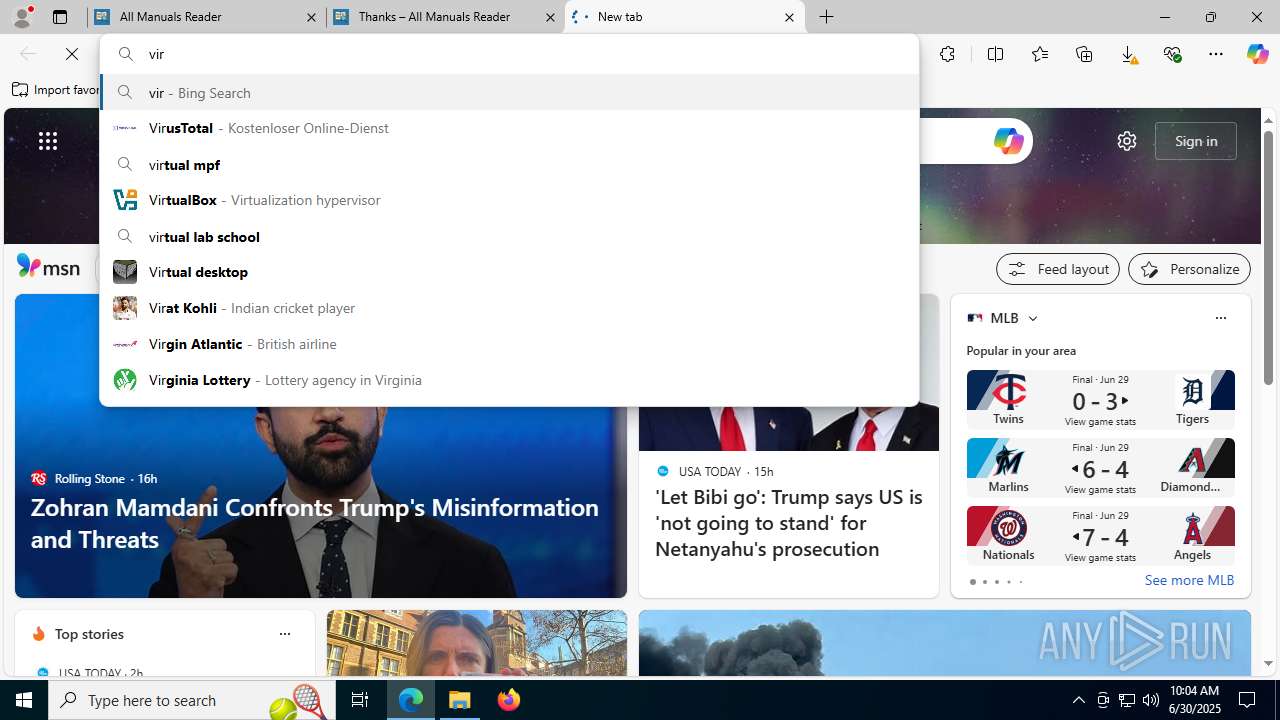Open Top stories more options ellipsis
Image resolution: width=1280 pixels, height=720 pixels.
pos(284,634)
